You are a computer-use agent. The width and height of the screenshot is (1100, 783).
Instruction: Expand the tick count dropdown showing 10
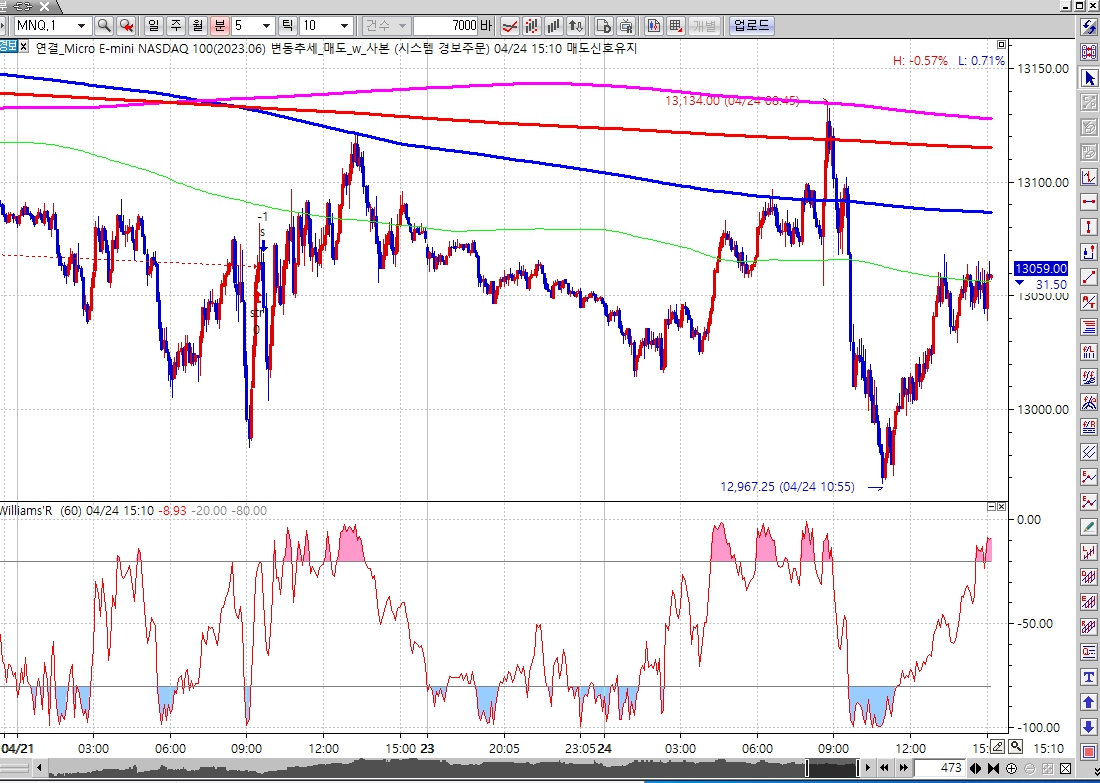click(x=345, y=25)
